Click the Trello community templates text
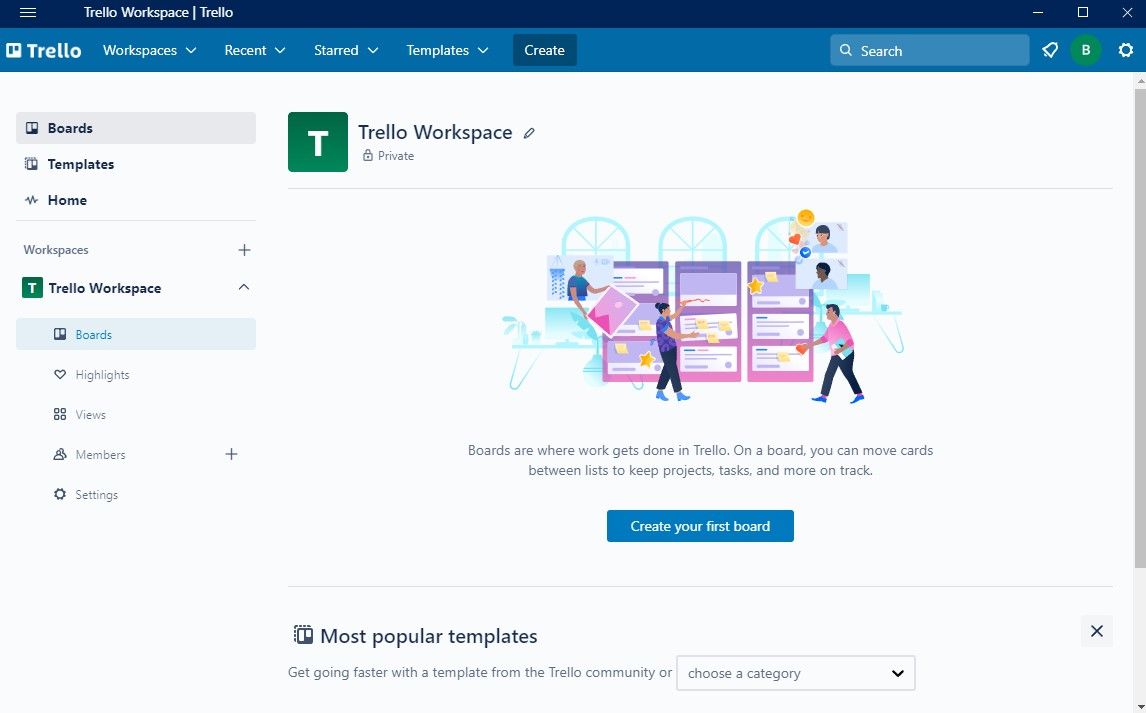Viewport: 1146px width, 713px height. coord(480,672)
